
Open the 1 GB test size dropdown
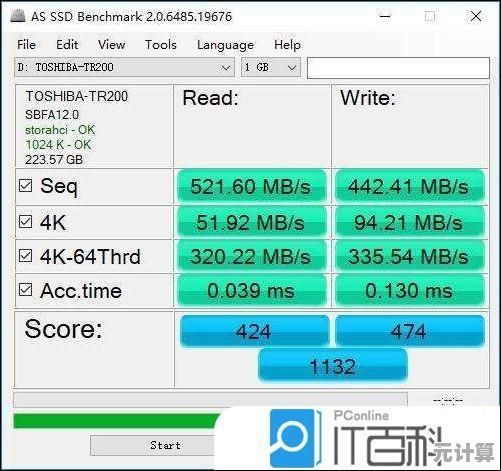point(271,67)
